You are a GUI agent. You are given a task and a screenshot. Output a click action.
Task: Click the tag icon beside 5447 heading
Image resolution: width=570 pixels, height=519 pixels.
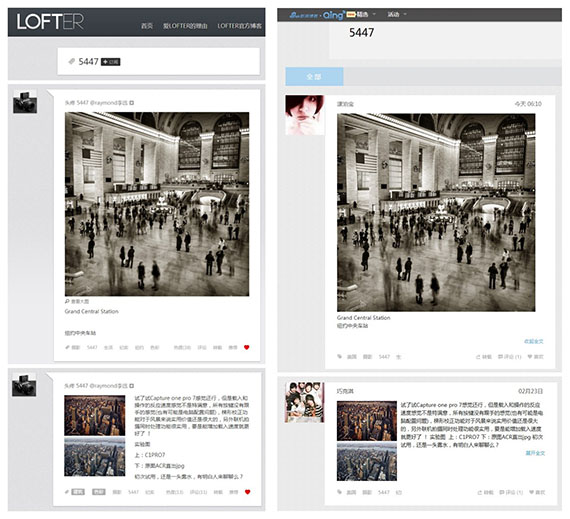pos(72,61)
